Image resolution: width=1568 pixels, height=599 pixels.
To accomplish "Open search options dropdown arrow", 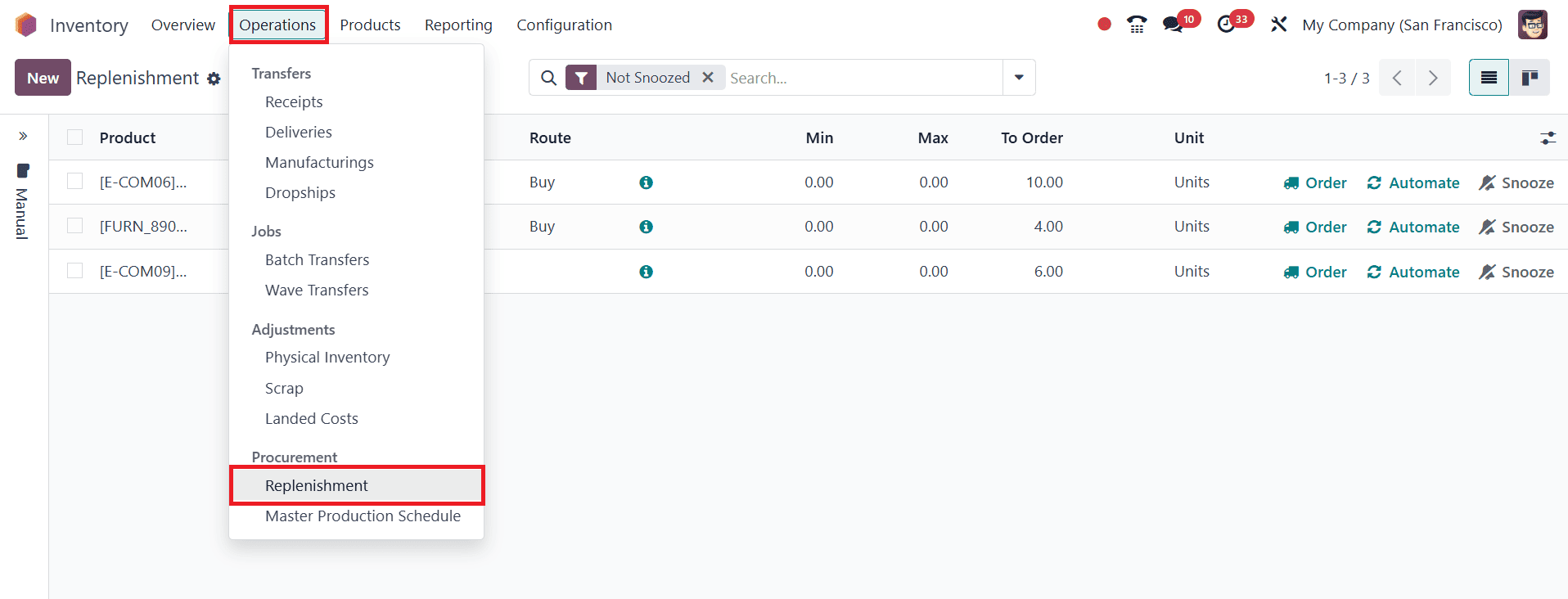I will point(1019,78).
